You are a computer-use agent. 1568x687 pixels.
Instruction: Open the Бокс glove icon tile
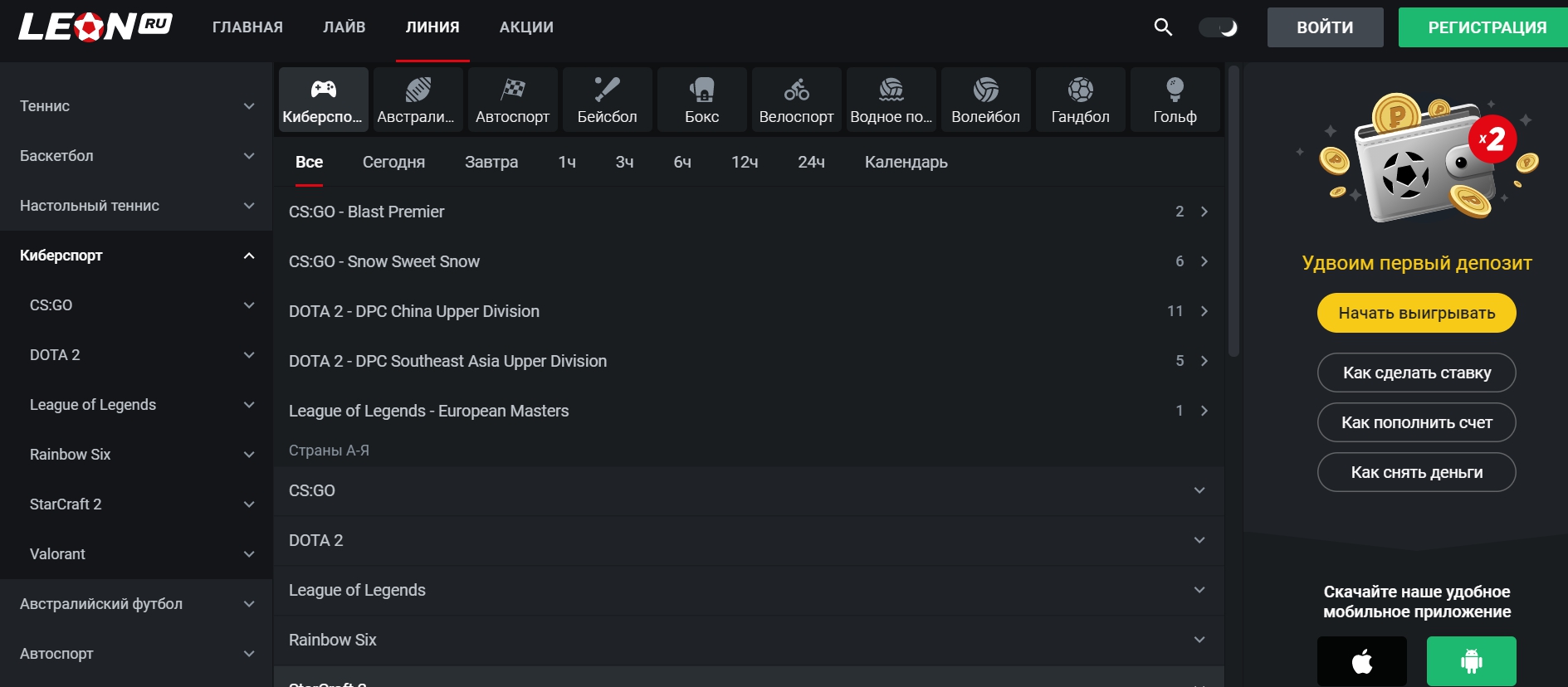(x=702, y=100)
